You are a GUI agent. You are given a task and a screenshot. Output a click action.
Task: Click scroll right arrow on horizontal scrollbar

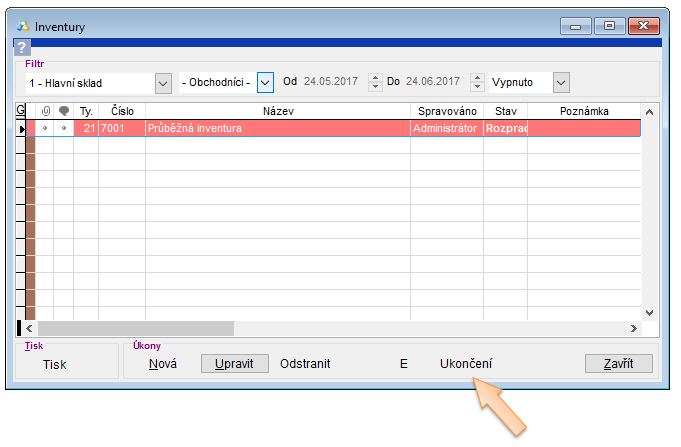634,328
